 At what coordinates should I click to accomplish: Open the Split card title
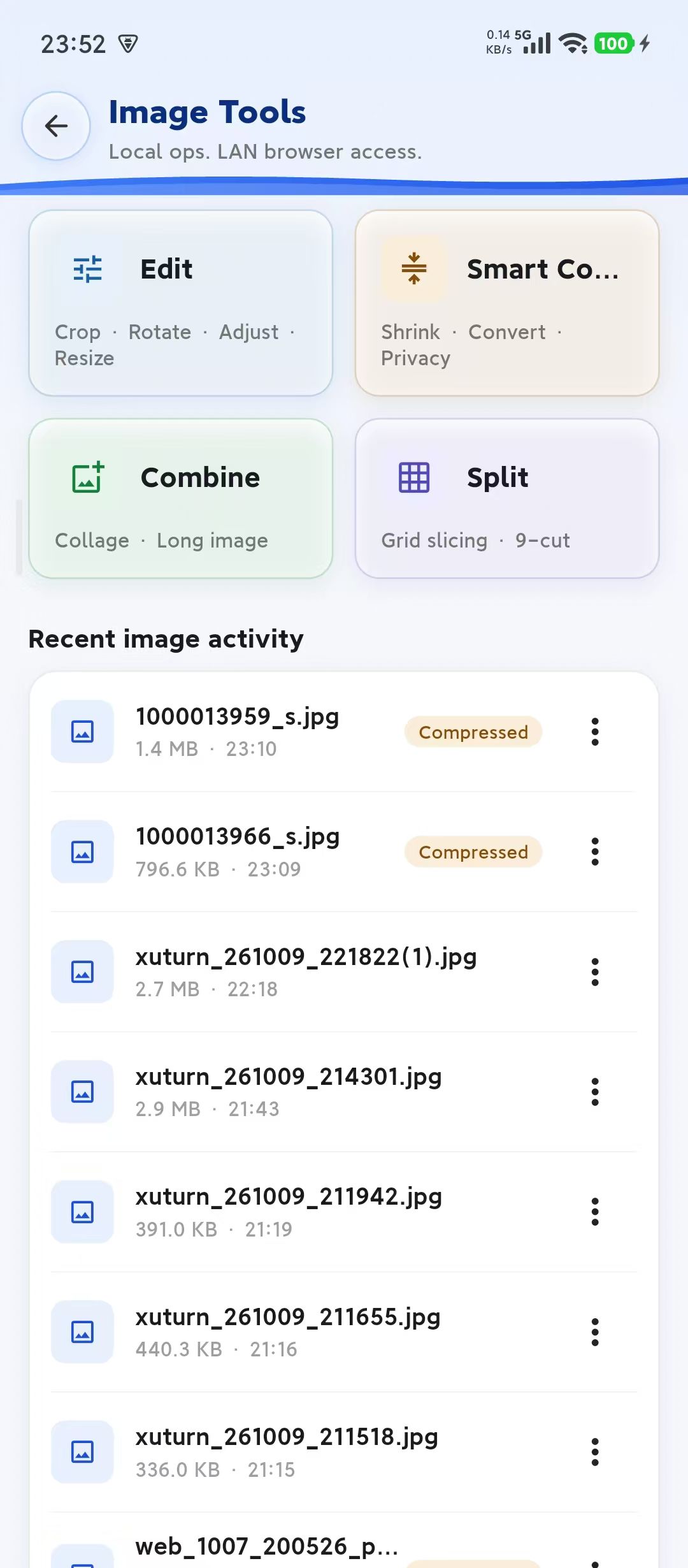click(498, 477)
